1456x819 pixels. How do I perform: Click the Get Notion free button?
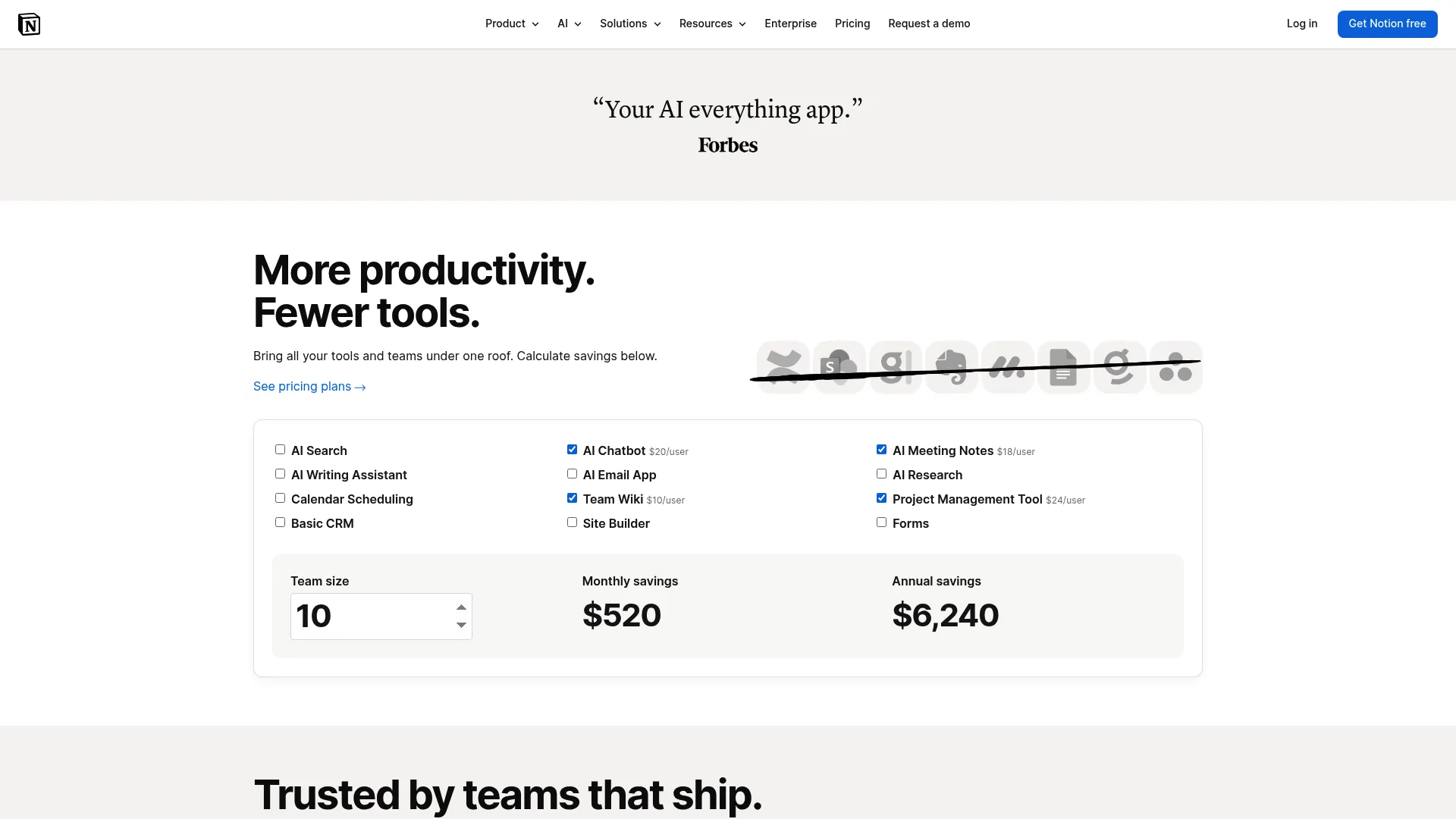[1387, 24]
